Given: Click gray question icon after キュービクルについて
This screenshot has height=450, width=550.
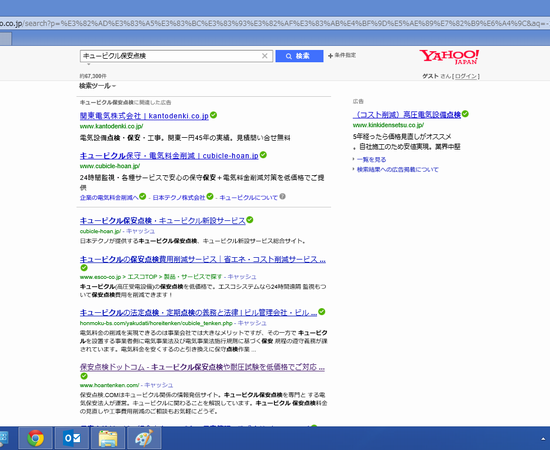Looking at the screenshot, I should [282, 196].
